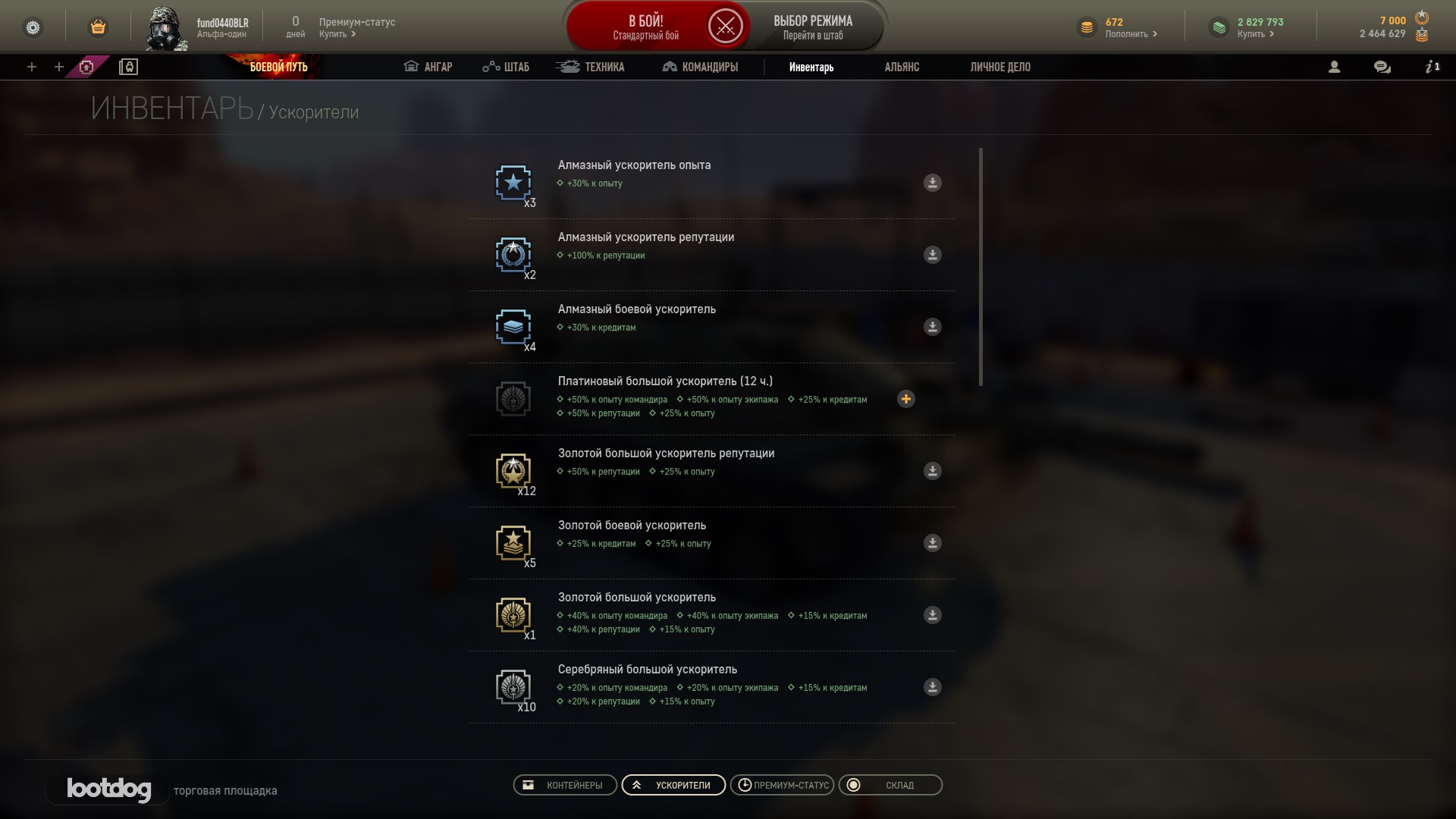Click the Пополнить gold link
1456x819 pixels.
tap(1131, 34)
